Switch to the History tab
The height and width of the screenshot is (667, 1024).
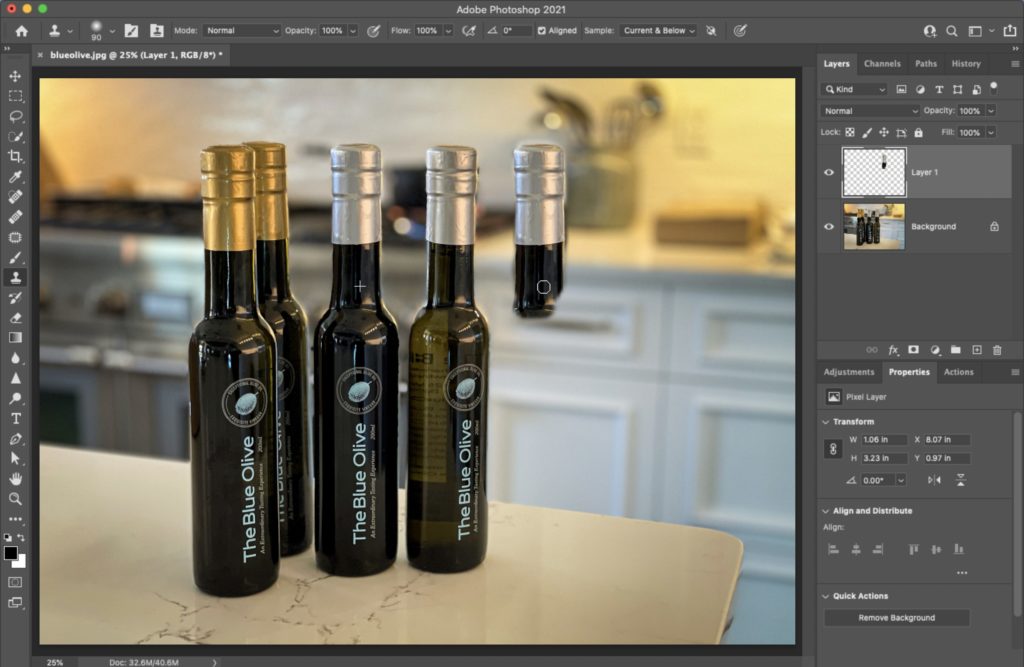(x=966, y=64)
